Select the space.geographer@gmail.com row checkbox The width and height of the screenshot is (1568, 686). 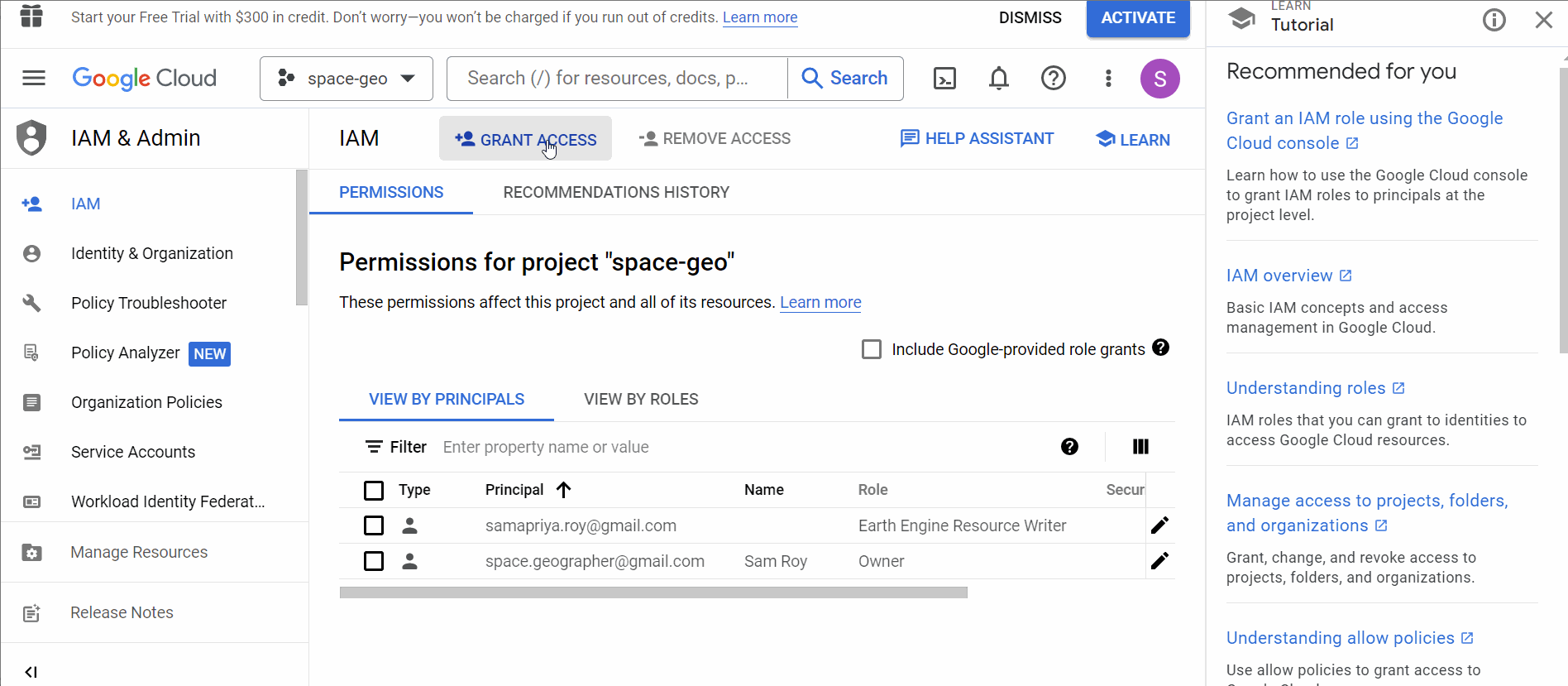click(x=374, y=561)
